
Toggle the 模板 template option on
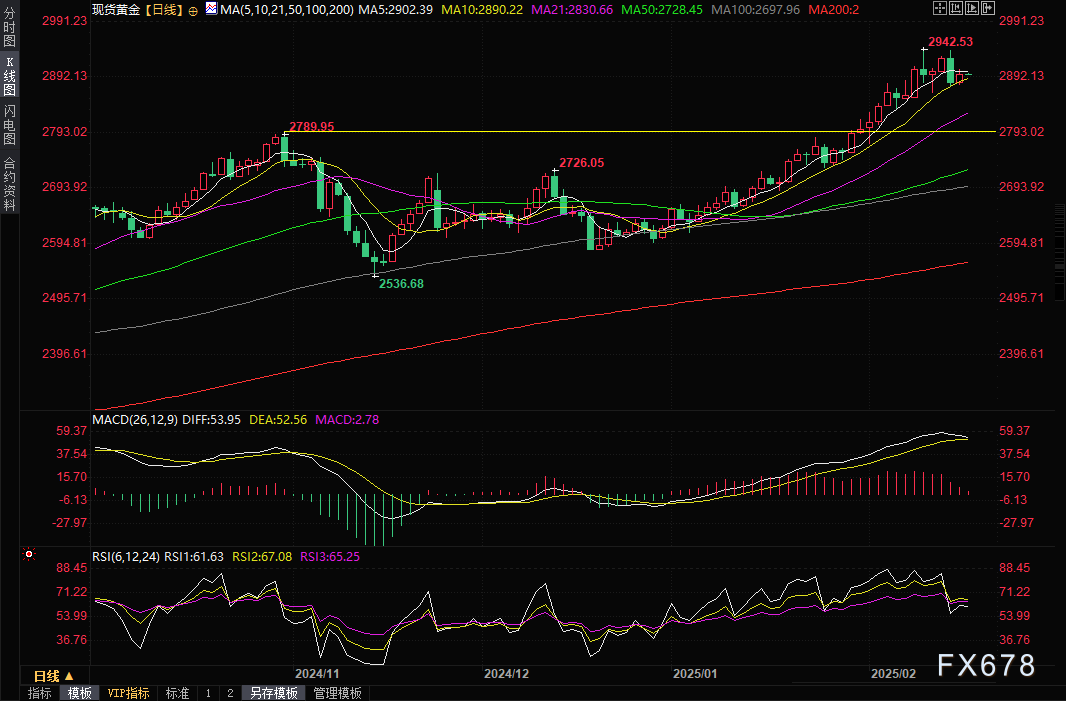click(80, 692)
